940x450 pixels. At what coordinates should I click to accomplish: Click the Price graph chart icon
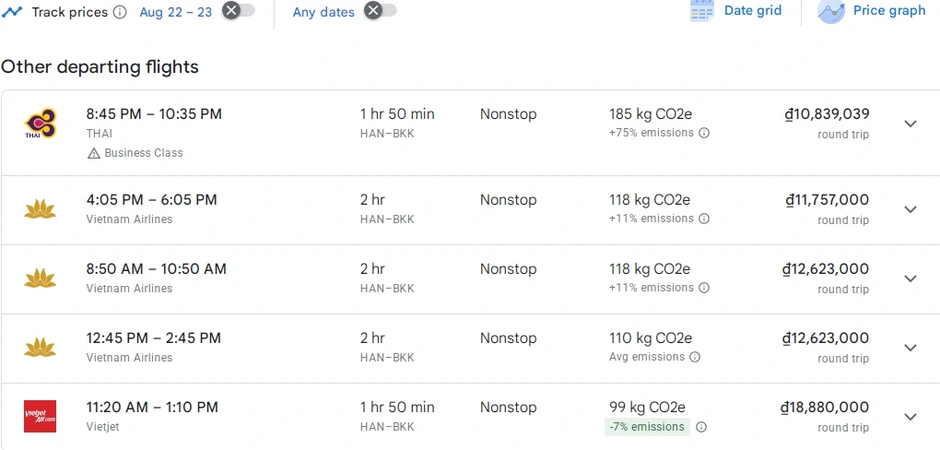[x=831, y=11]
